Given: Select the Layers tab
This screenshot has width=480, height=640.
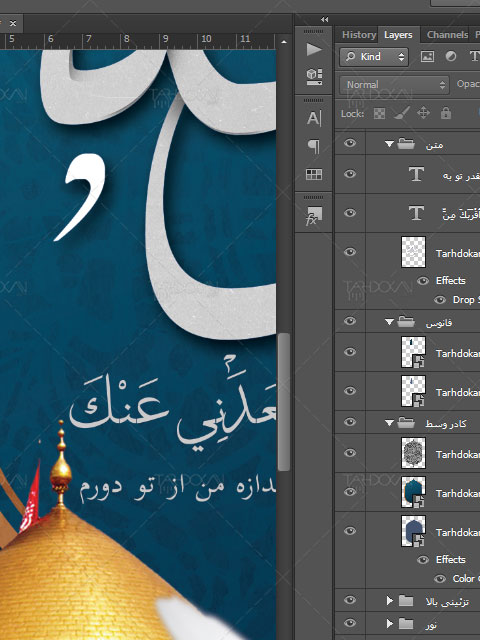Looking at the screenshot, I should click(x=398, y=35).
